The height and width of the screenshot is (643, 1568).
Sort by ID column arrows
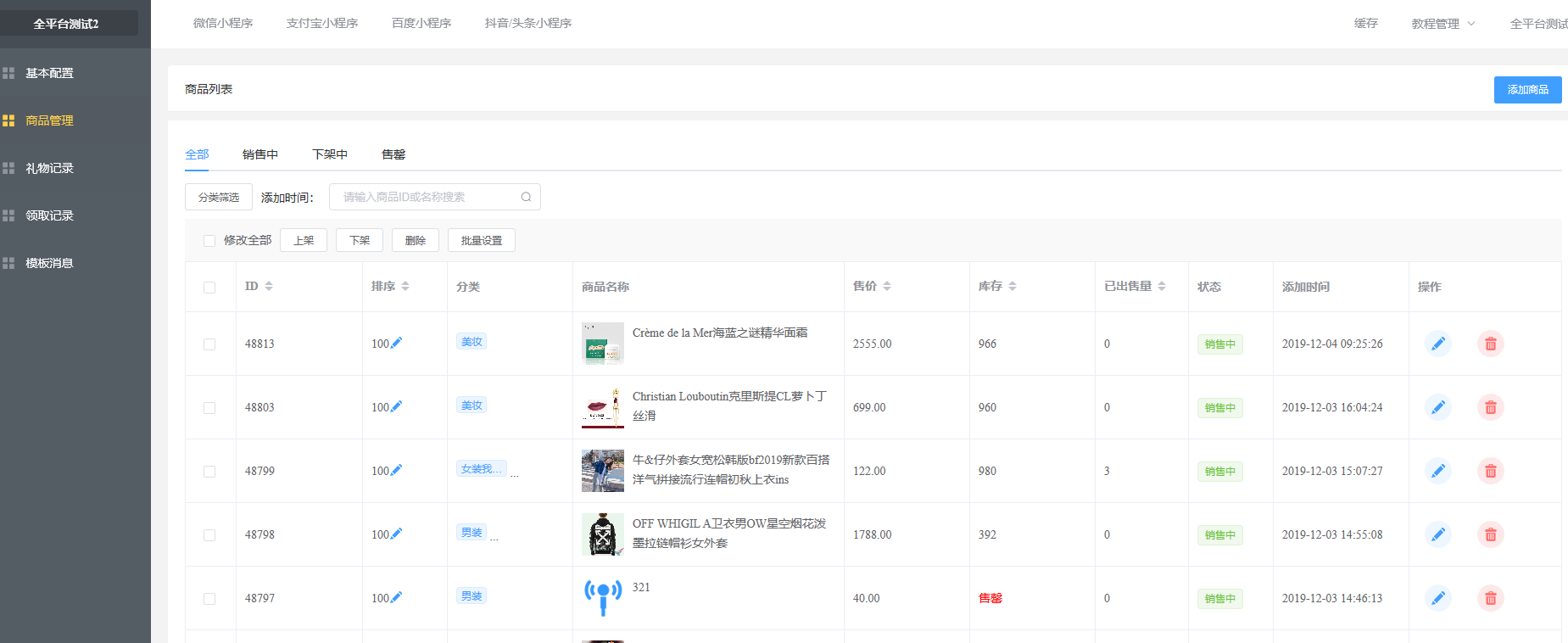tap(269, 287)
